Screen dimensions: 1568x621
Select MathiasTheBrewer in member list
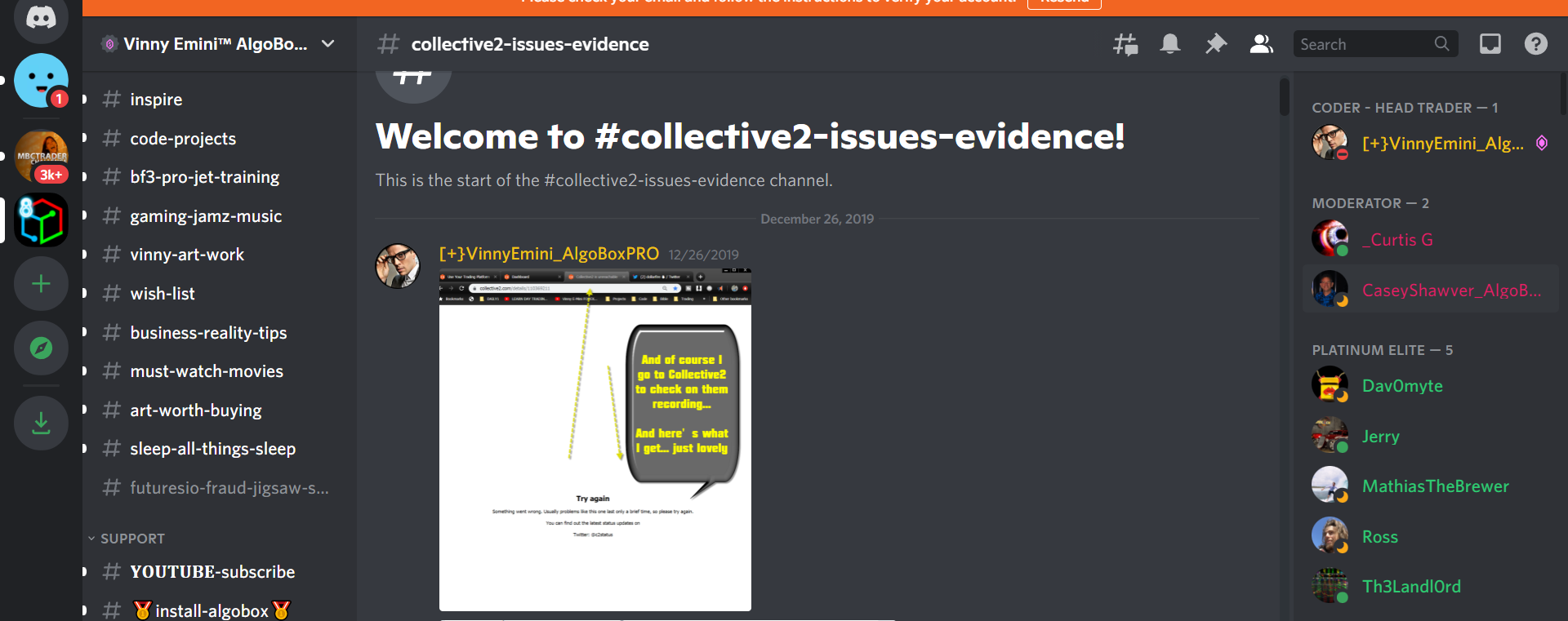pos(1431,486)
